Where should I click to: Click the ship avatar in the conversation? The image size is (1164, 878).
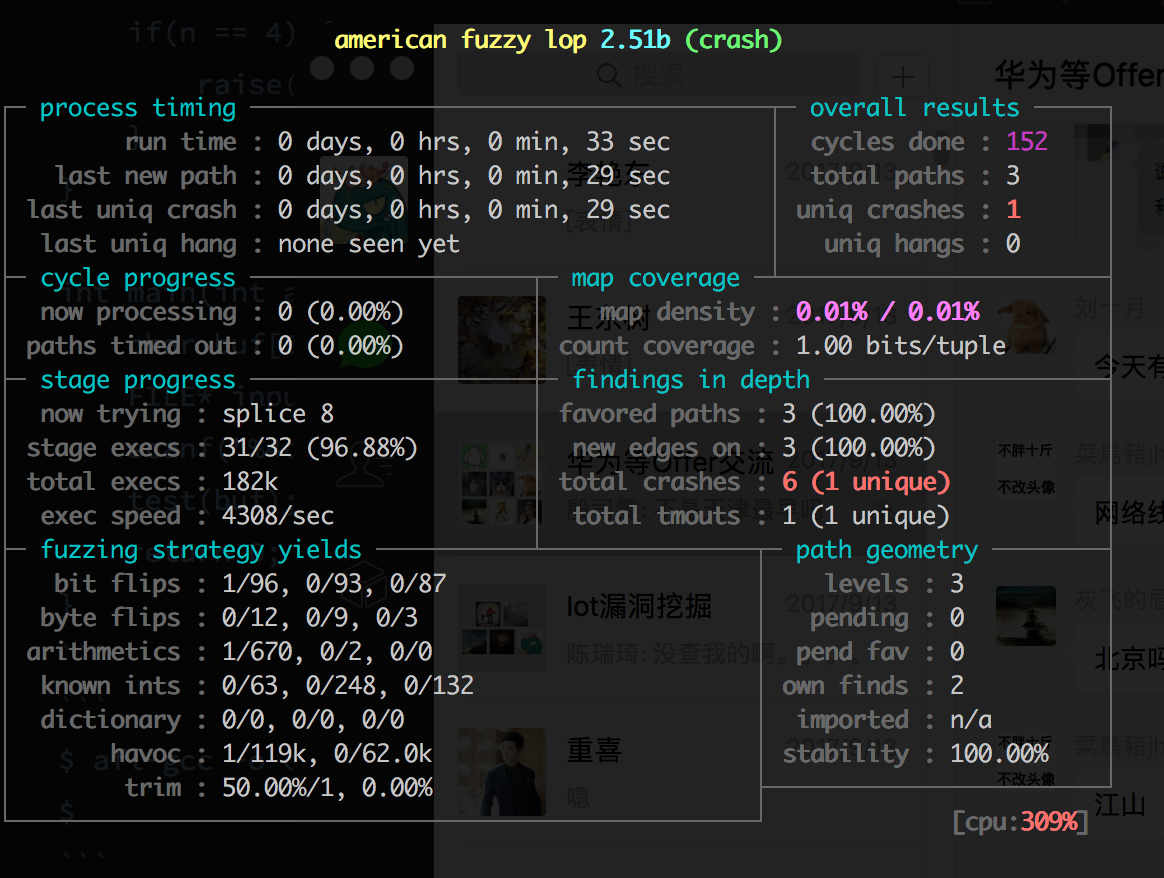coord(1025,615)
